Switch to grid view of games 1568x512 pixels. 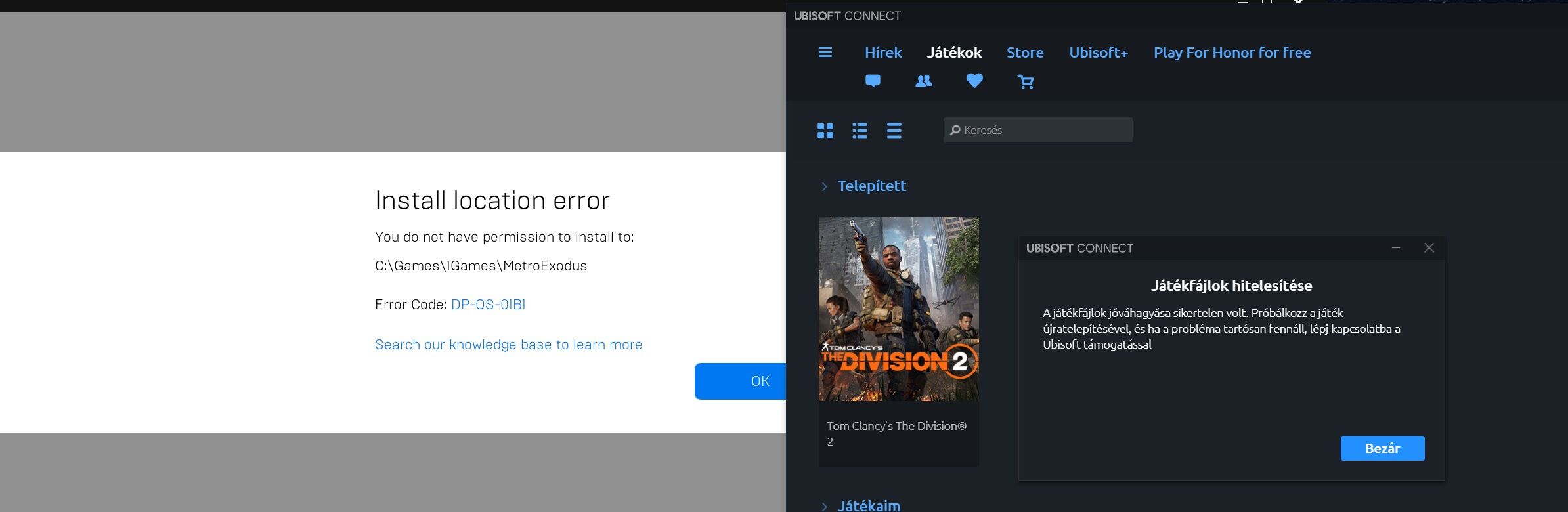(825, 131)
